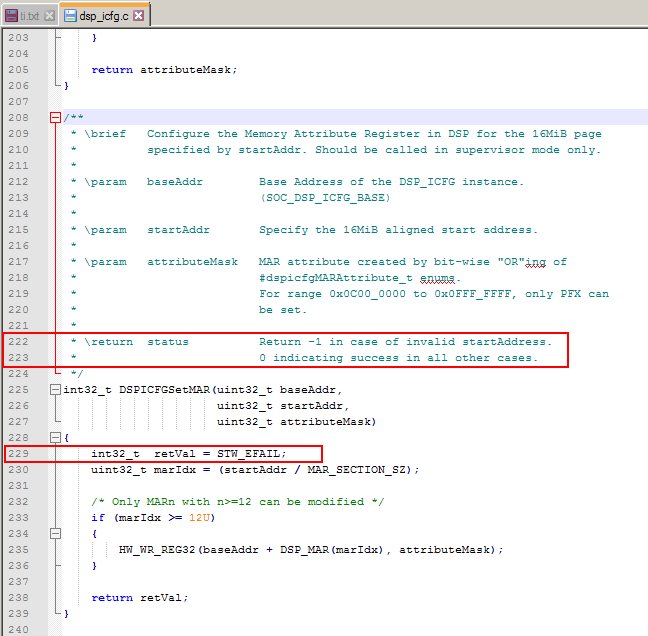Click the STW_EFAIL constant
Viewport: 648px width, 636px height.
(x=248, y=454)
